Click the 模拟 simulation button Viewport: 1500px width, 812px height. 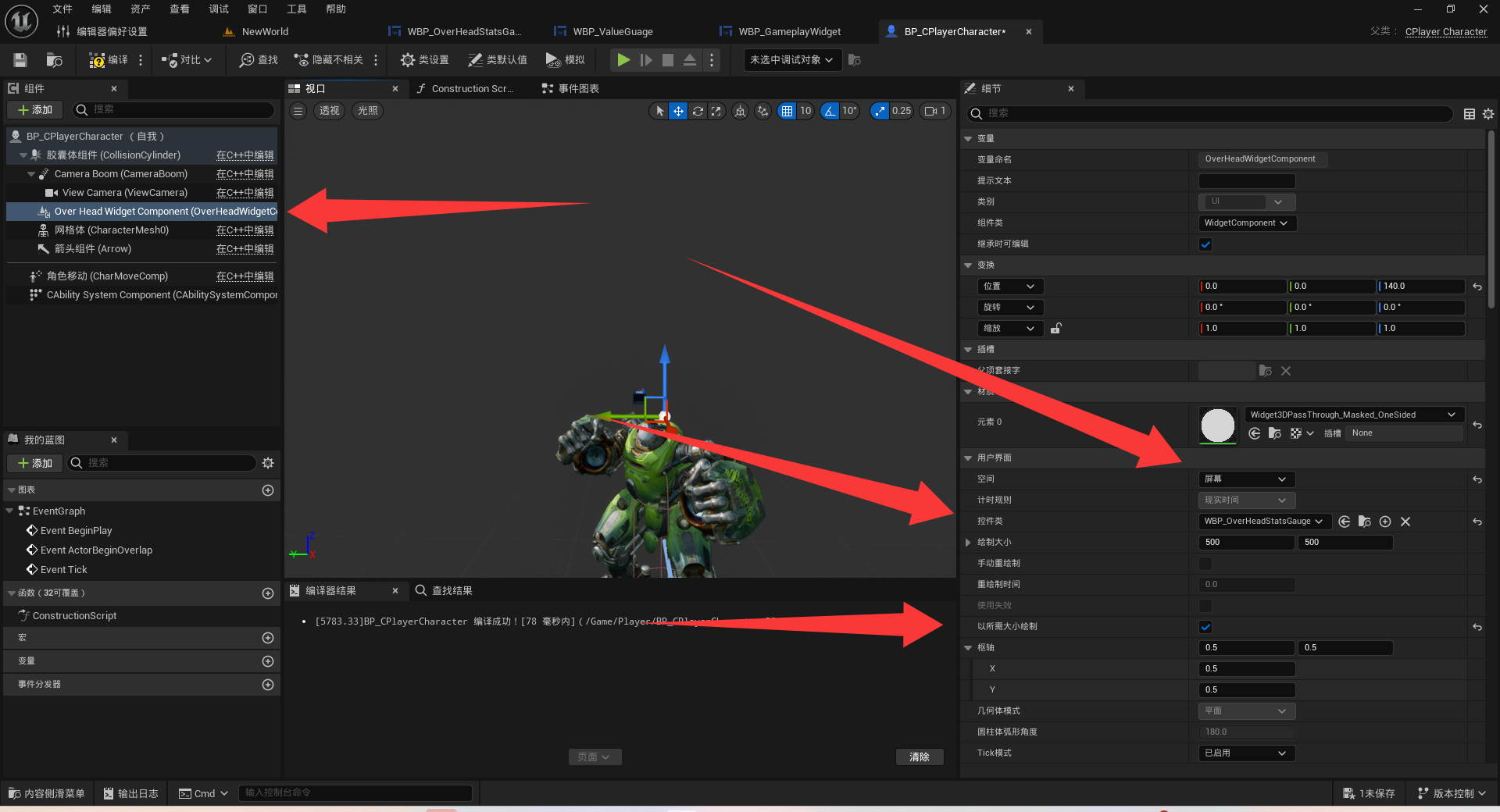coord(565,60)
